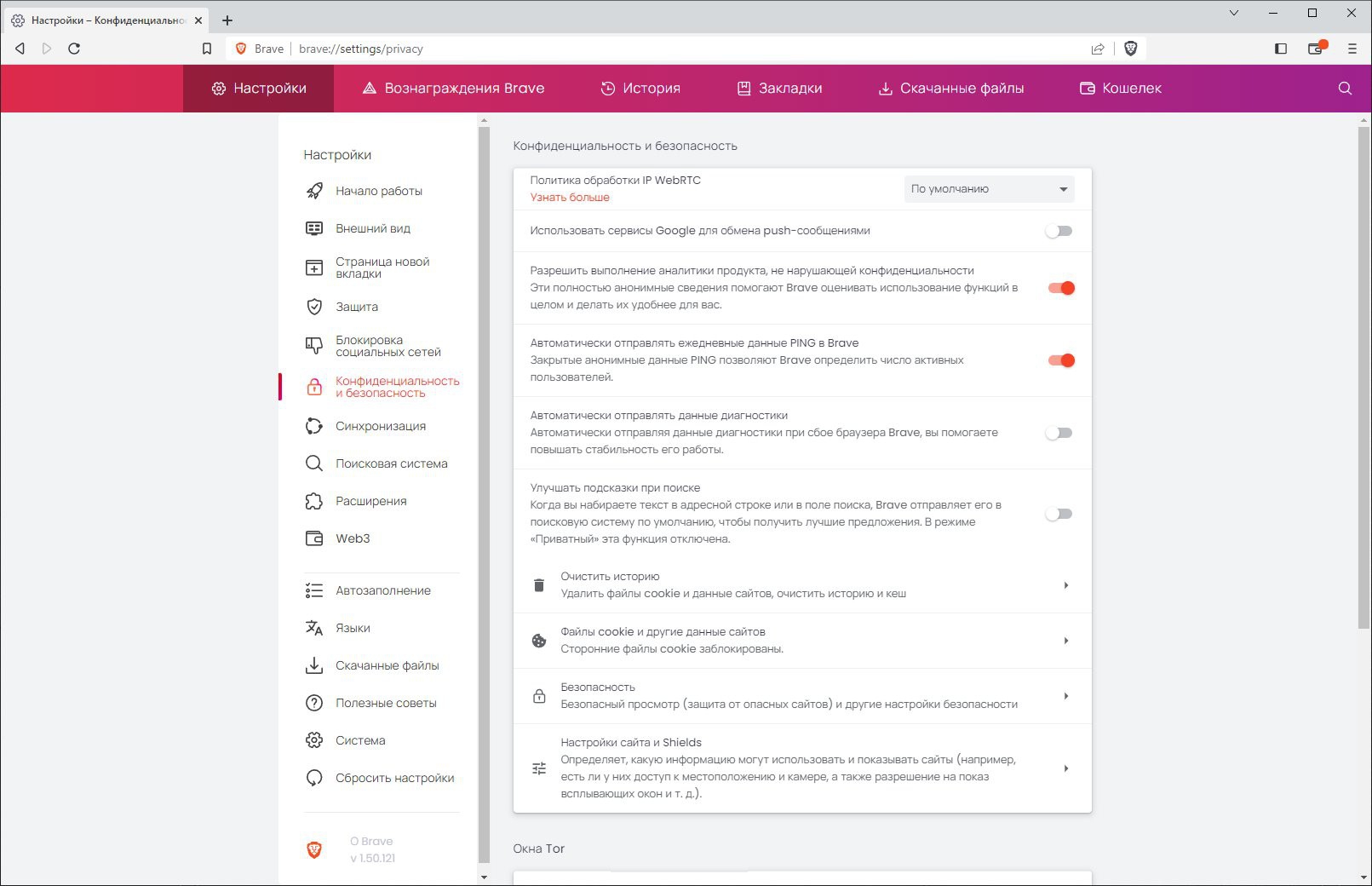Turn off the daily PING data toggle
Image resolution: width=1372 pixels, height=886 pixels.
pos(1061,360)
